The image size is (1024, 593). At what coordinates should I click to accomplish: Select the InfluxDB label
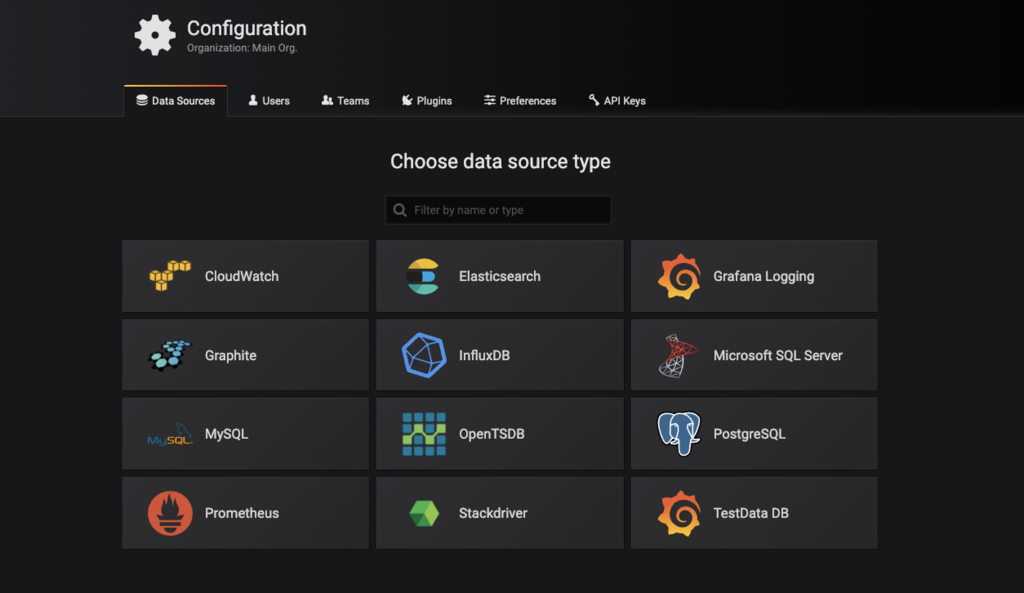point(484,355)
